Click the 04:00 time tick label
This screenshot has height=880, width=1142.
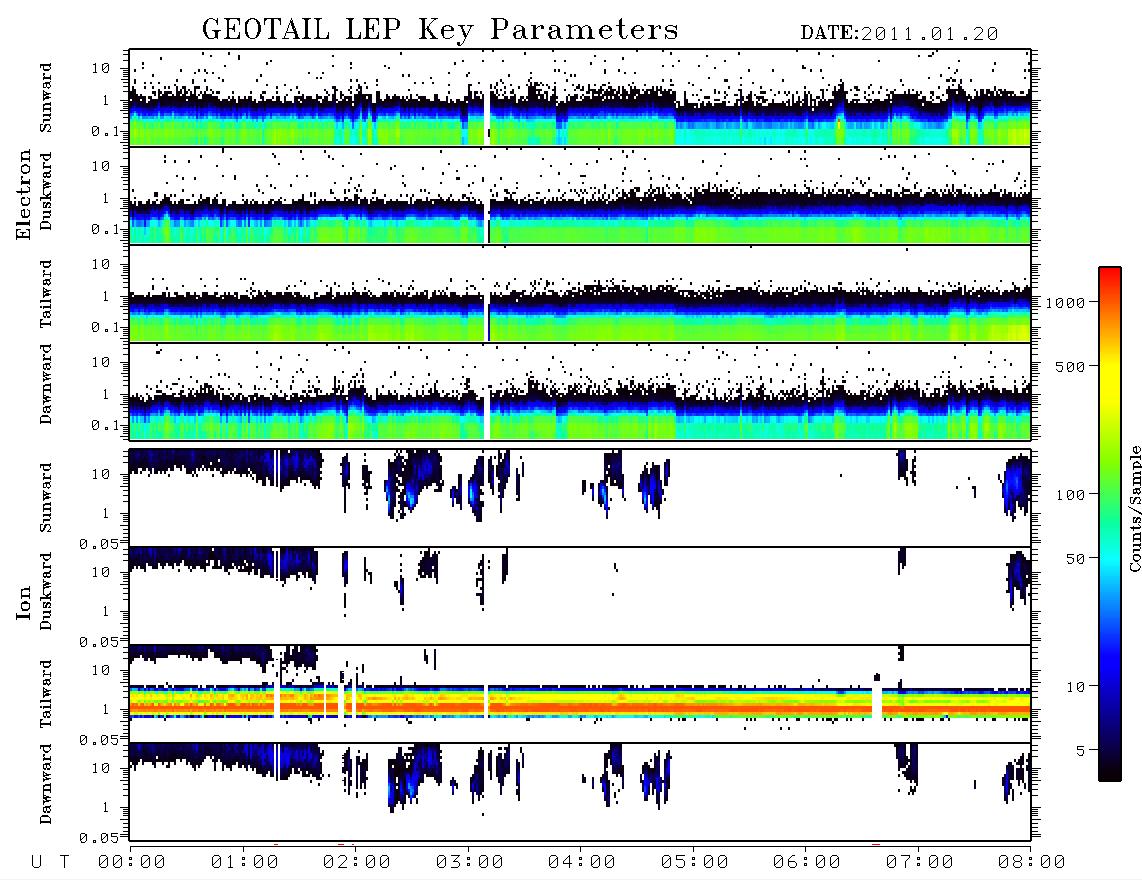click(582, 863)
